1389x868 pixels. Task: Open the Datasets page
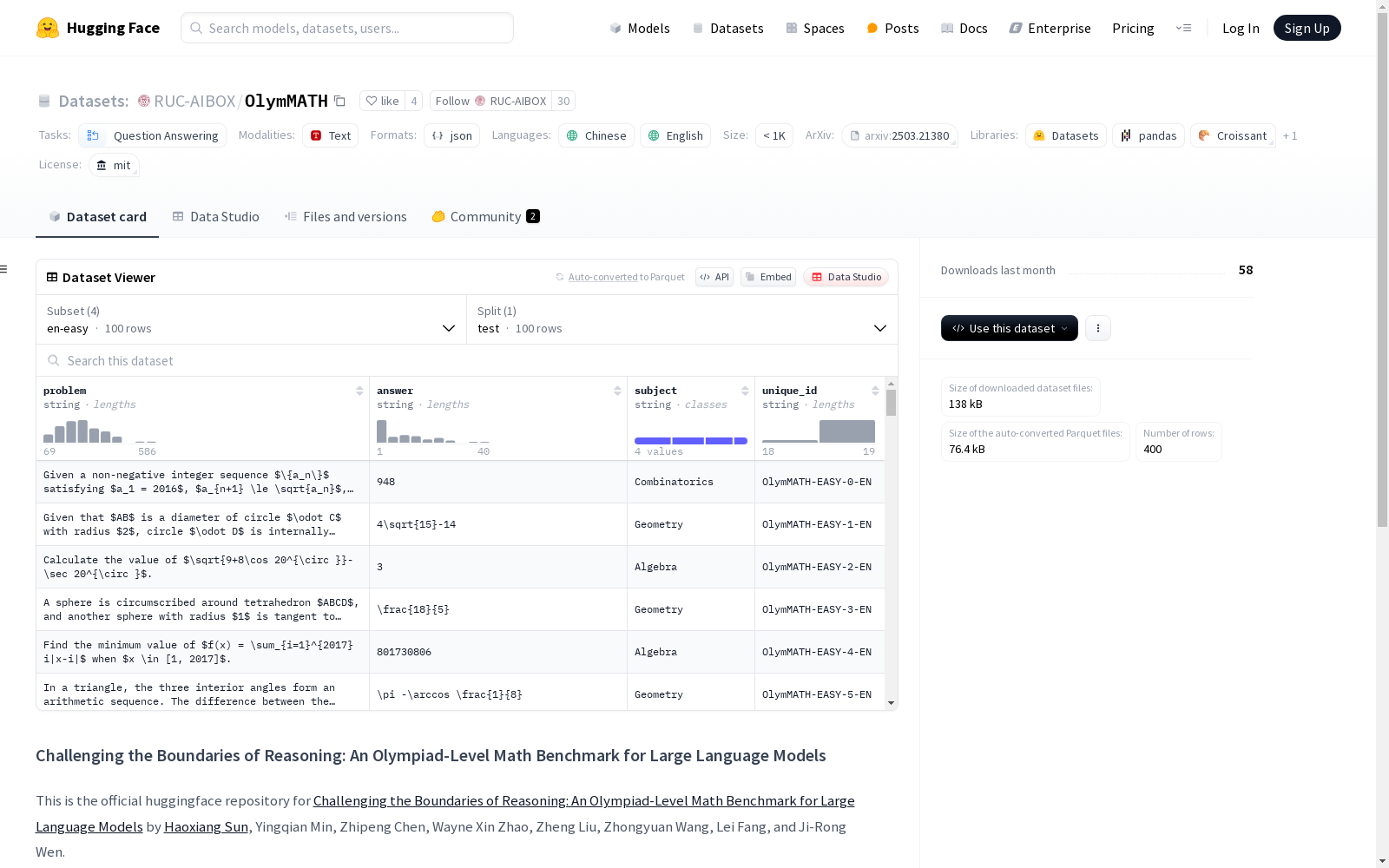727,28
